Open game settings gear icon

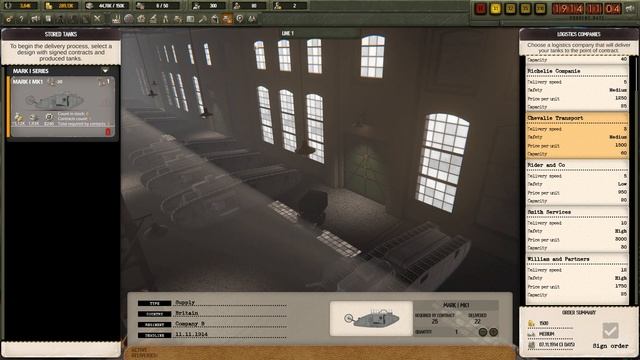coord(9,19)
